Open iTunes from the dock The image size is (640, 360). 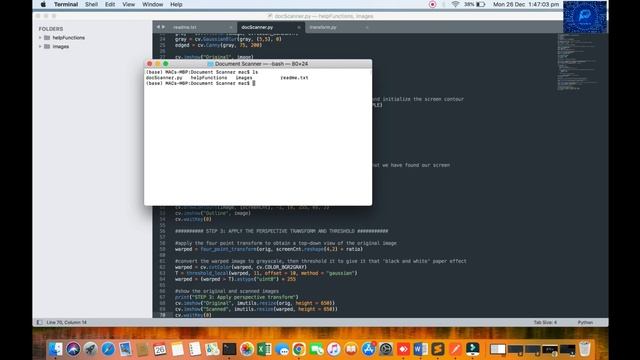[333, 349]
